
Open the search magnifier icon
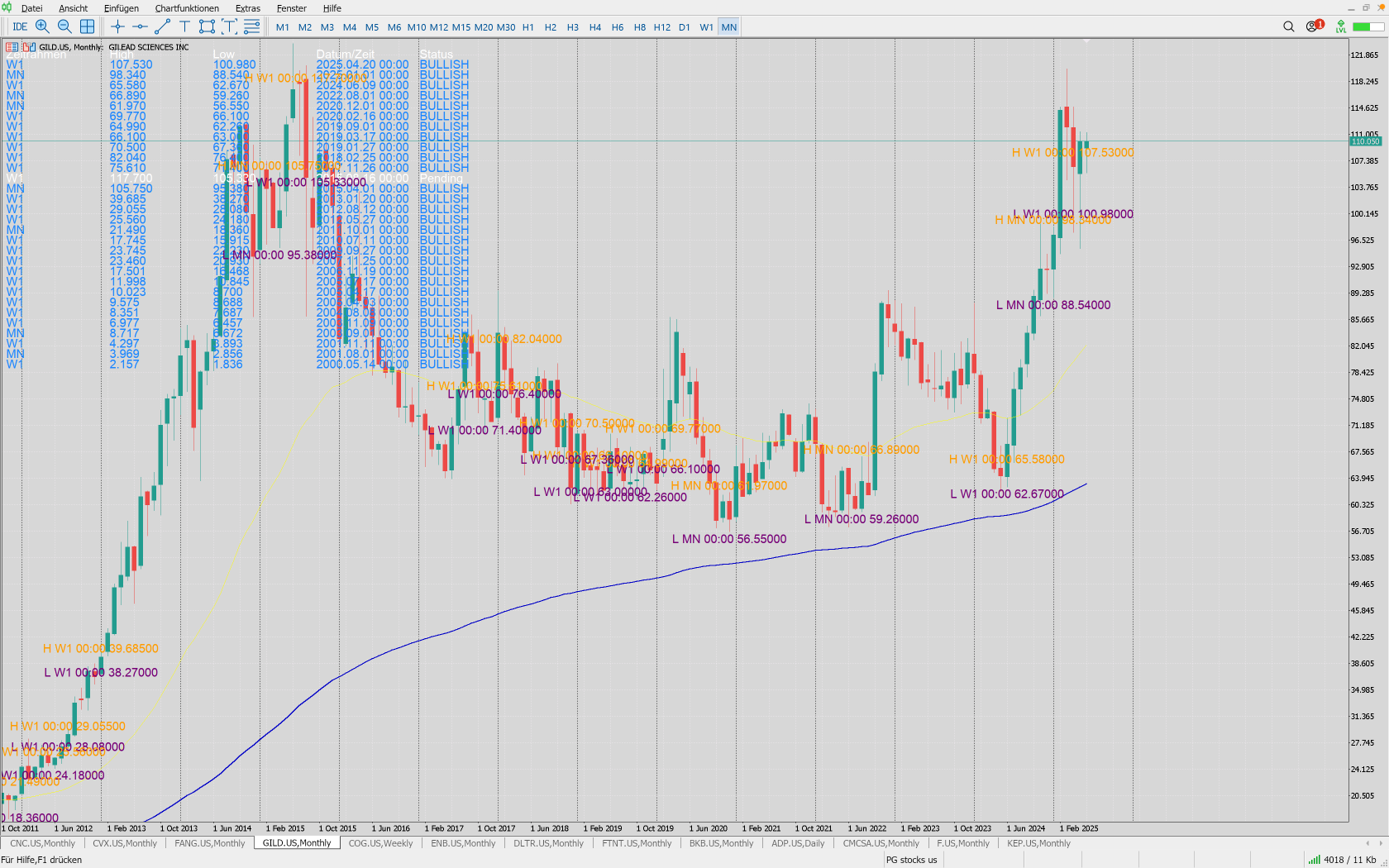pos(1288,26)
